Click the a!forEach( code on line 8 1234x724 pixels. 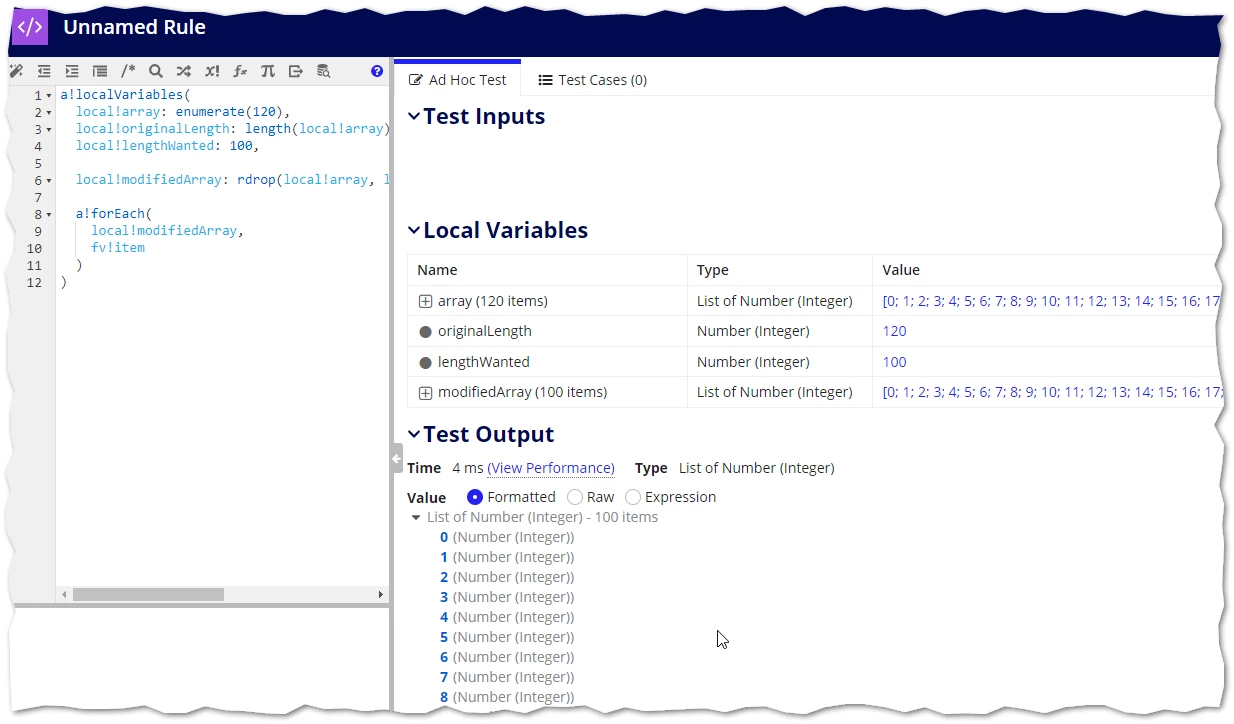click(114, 214)
